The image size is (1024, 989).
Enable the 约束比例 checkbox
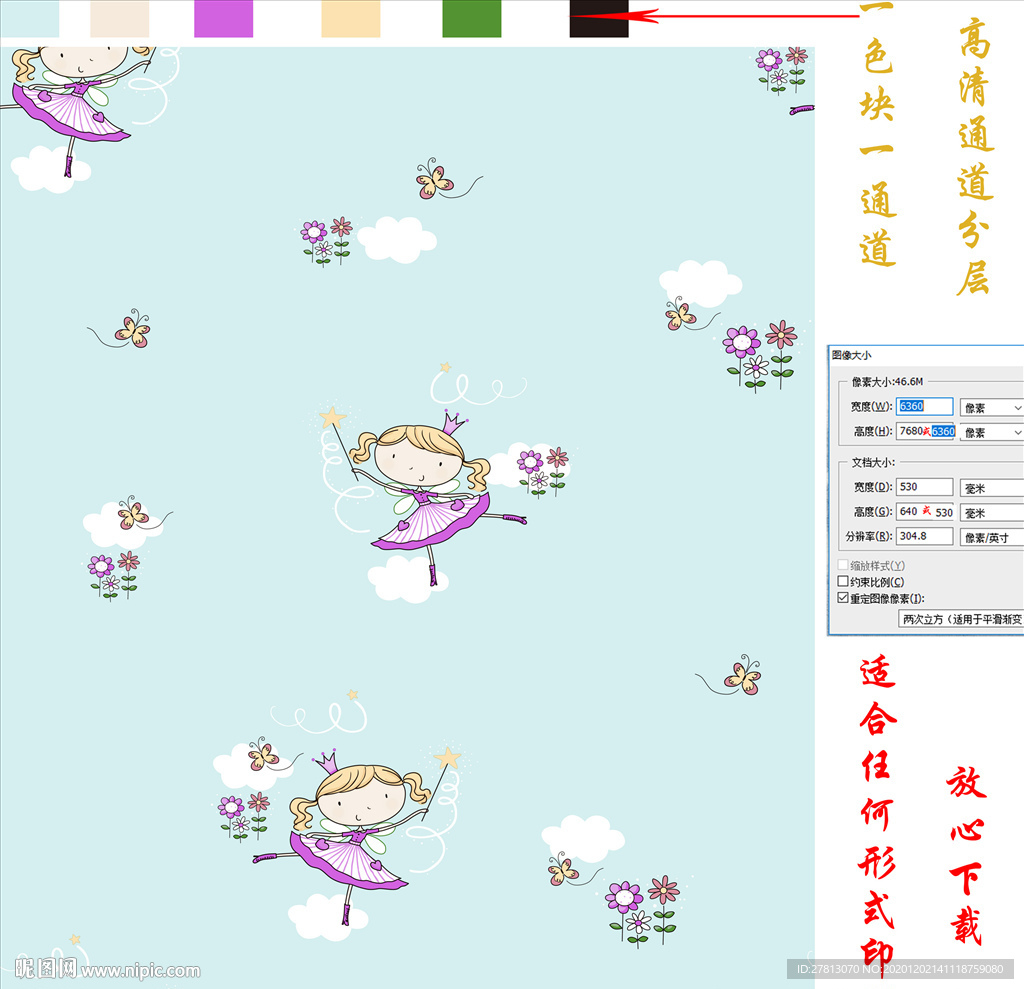[x=843, y=581]
